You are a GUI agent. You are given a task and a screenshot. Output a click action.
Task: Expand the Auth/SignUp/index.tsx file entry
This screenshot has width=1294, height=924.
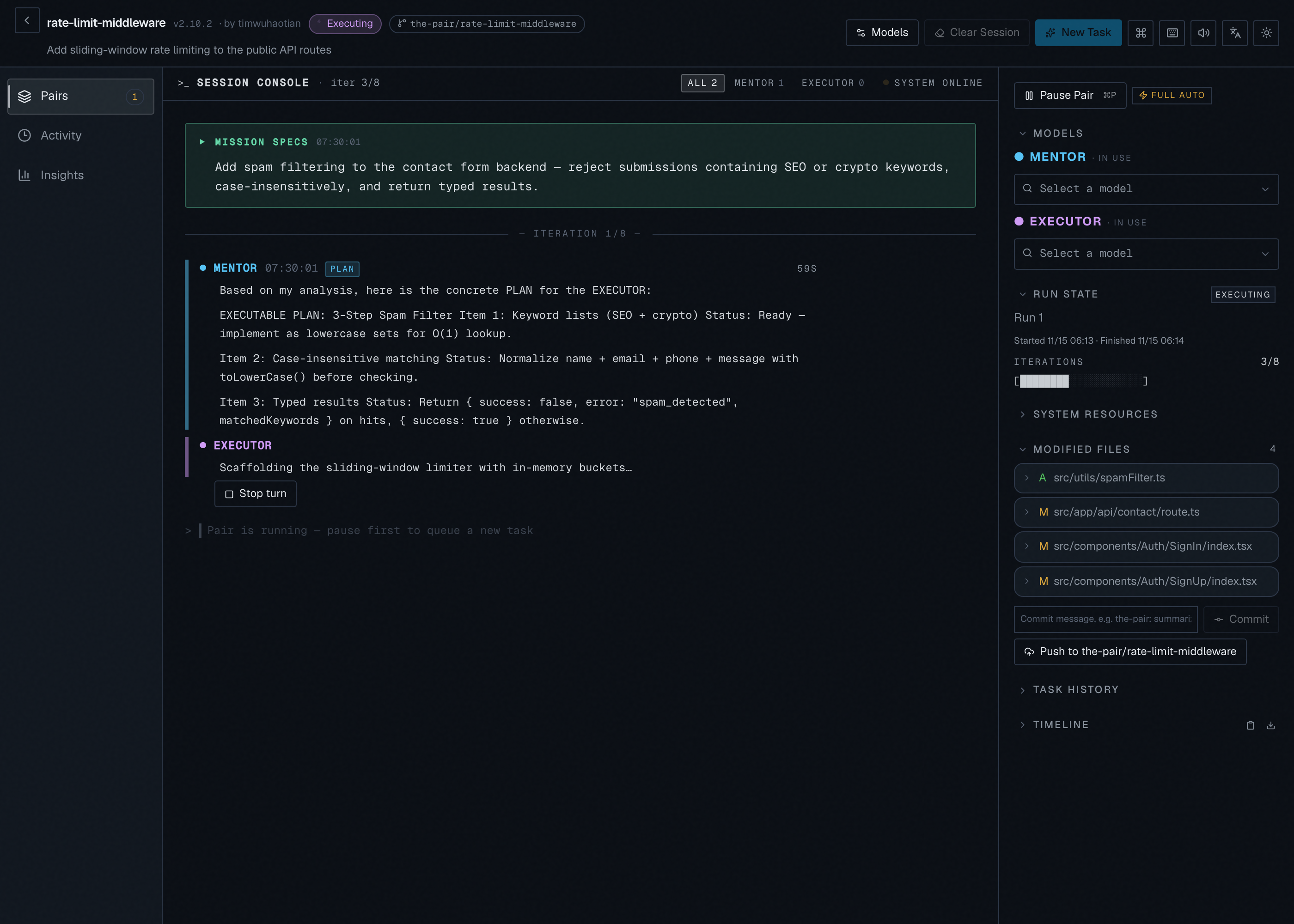tap(1146, 582)
